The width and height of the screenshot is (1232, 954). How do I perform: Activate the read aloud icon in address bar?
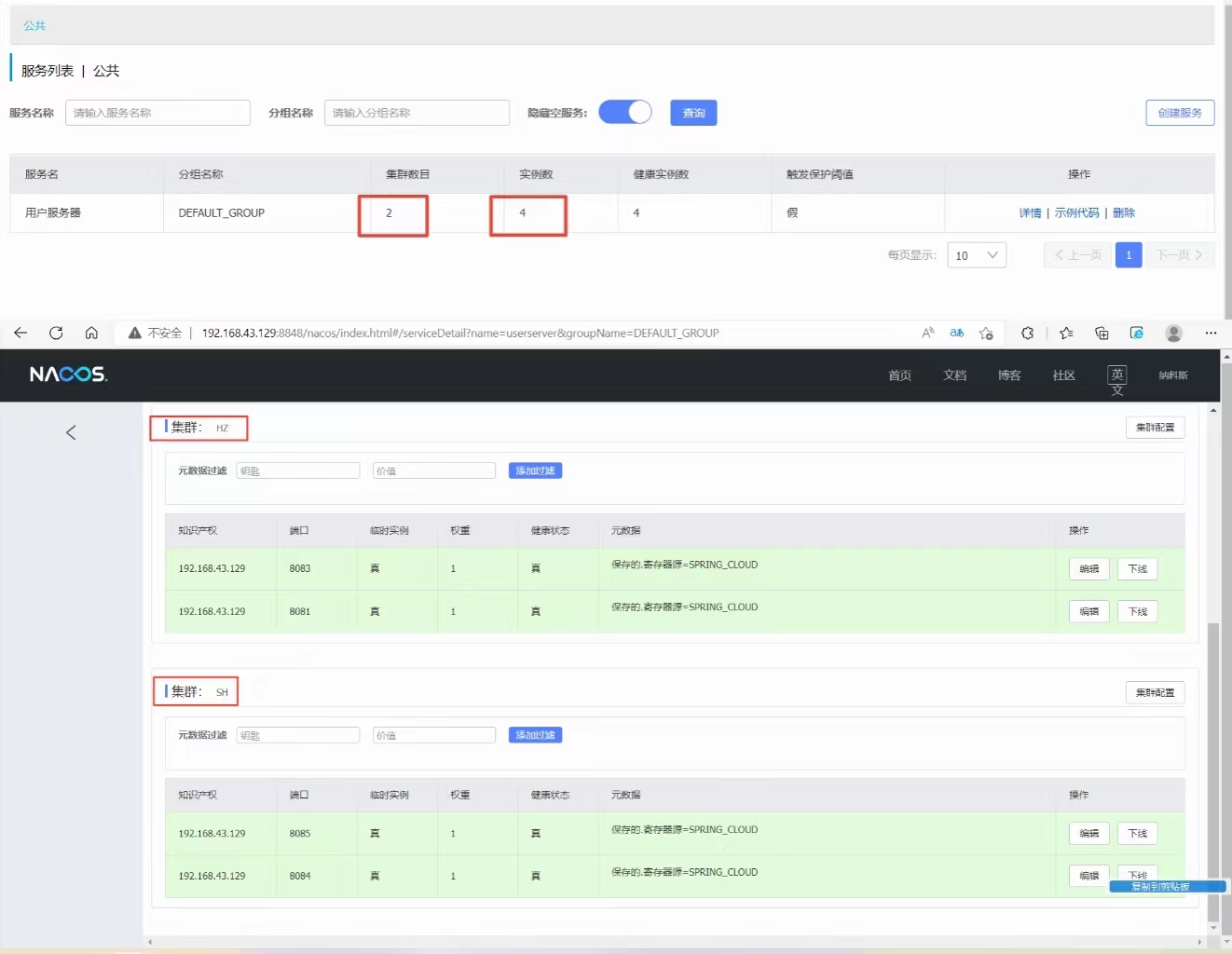[928, 333]
